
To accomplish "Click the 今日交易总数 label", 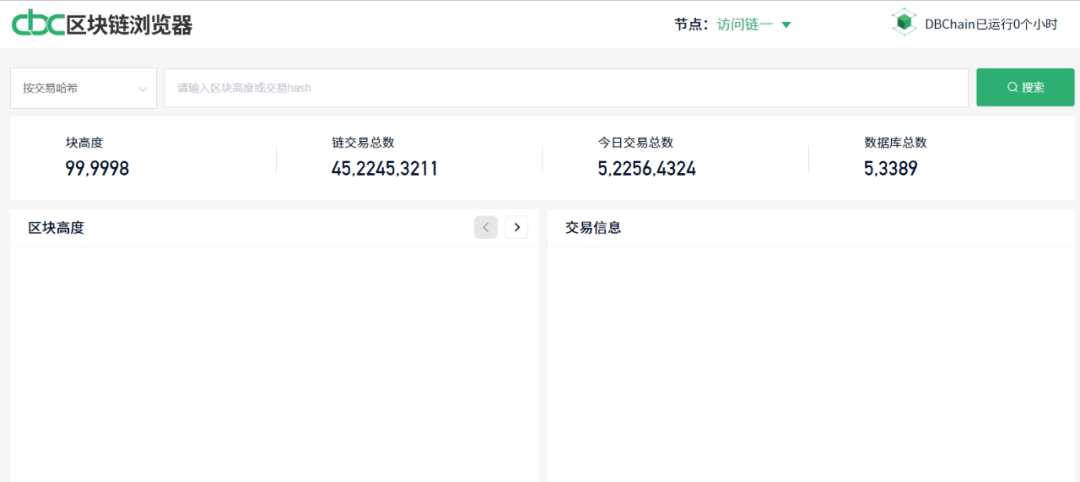I will tap(635, 143).
